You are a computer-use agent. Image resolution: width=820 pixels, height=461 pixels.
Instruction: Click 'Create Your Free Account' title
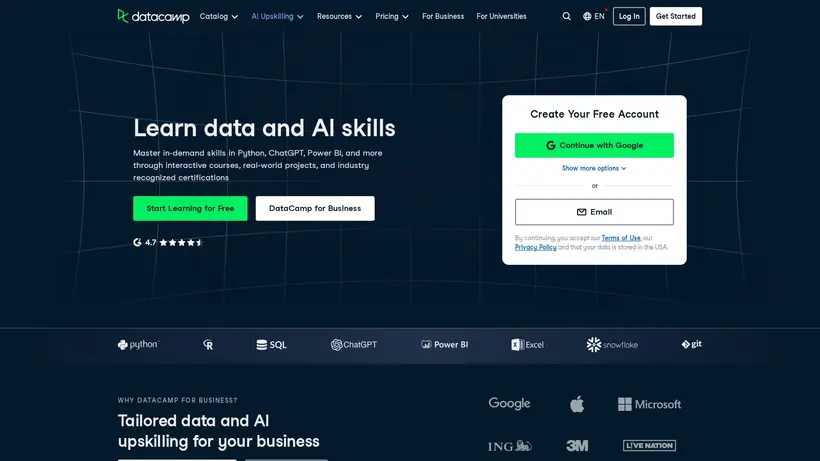click(594, 114)
